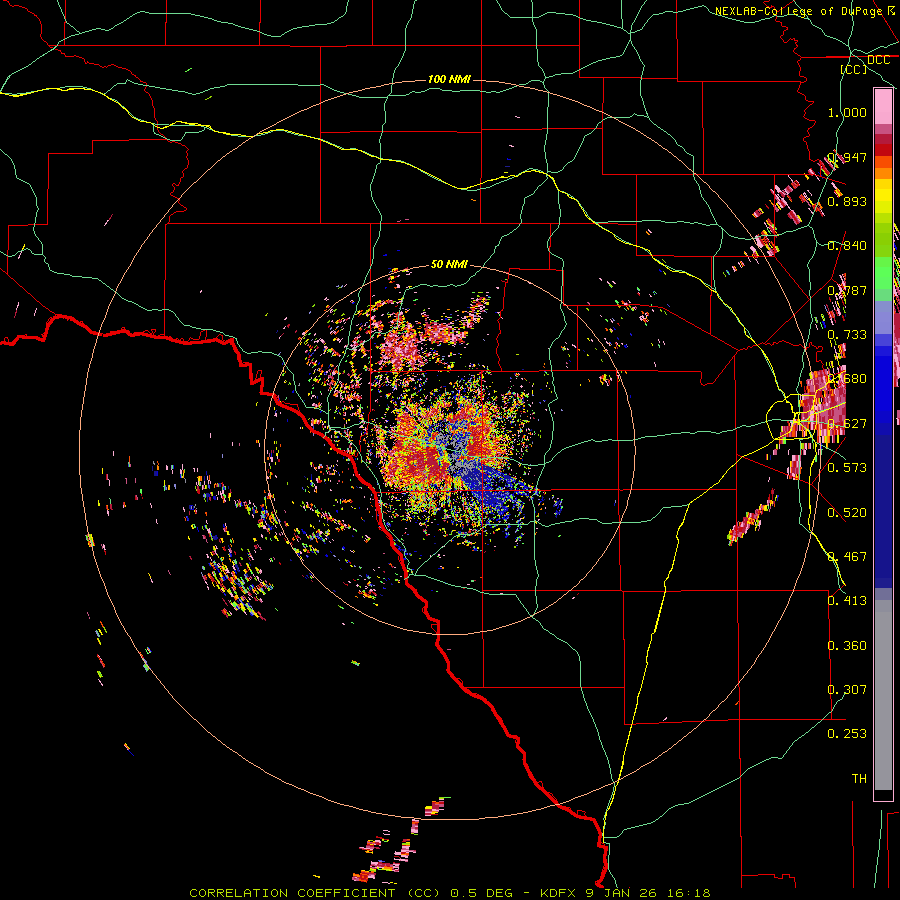Screen dimensions: 900x900
Task: Click the 0.520 scale value
Action: click(847, 512)
